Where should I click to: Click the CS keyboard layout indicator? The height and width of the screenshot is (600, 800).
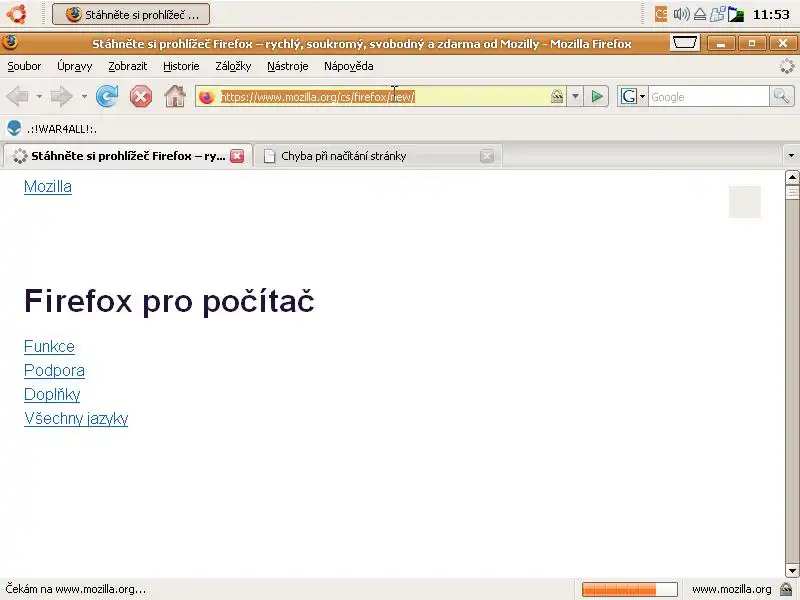point(661,14)
